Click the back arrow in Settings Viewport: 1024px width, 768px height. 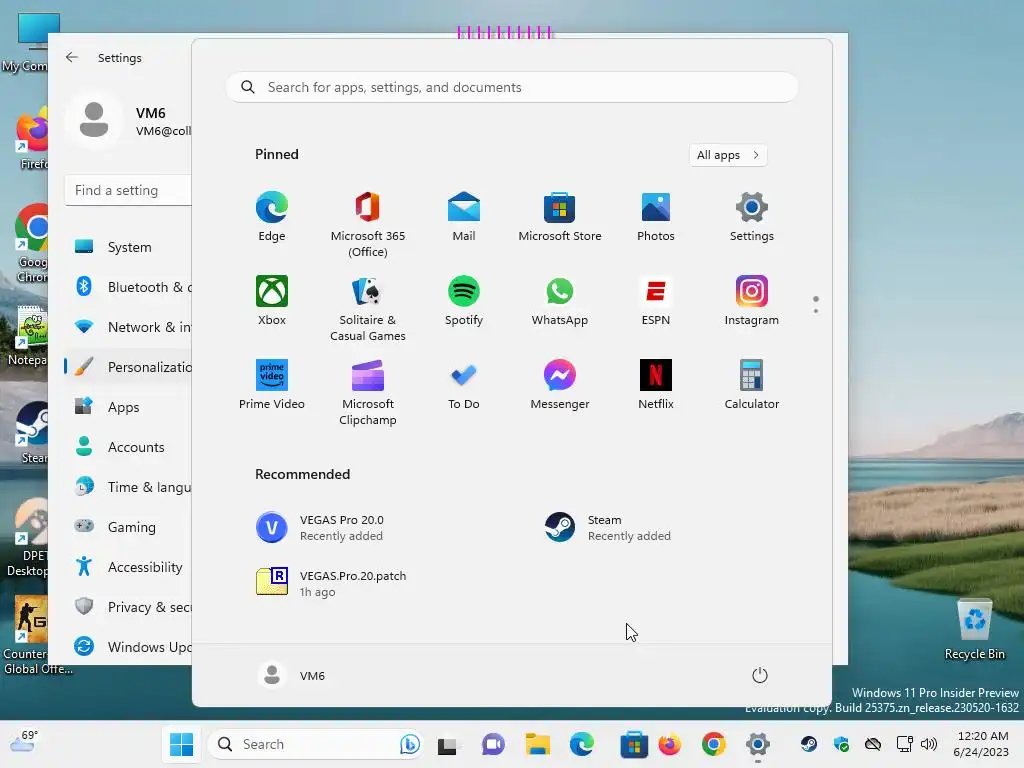coord(72,57)
